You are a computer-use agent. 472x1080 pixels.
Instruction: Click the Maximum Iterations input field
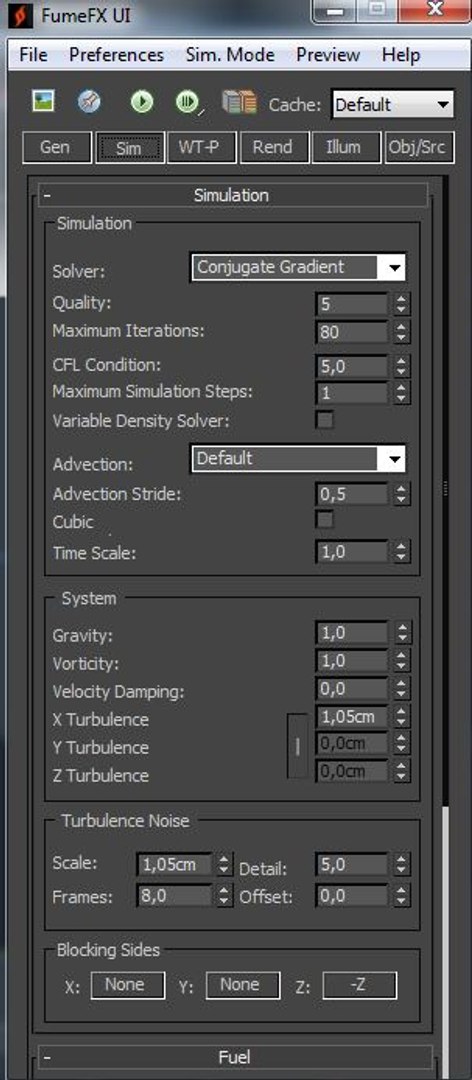pos(353,332)
